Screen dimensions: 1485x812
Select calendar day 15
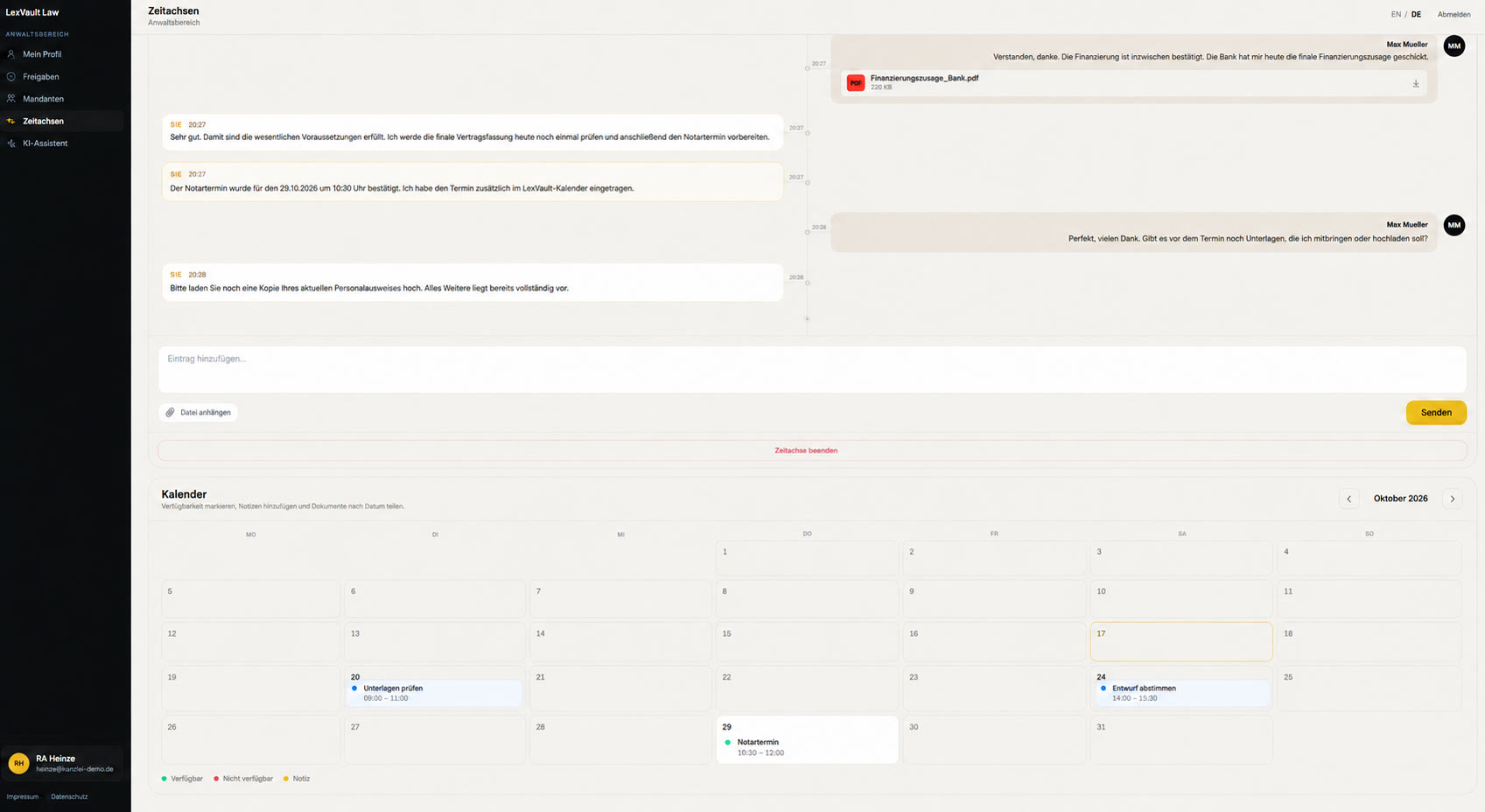(807, 641)
